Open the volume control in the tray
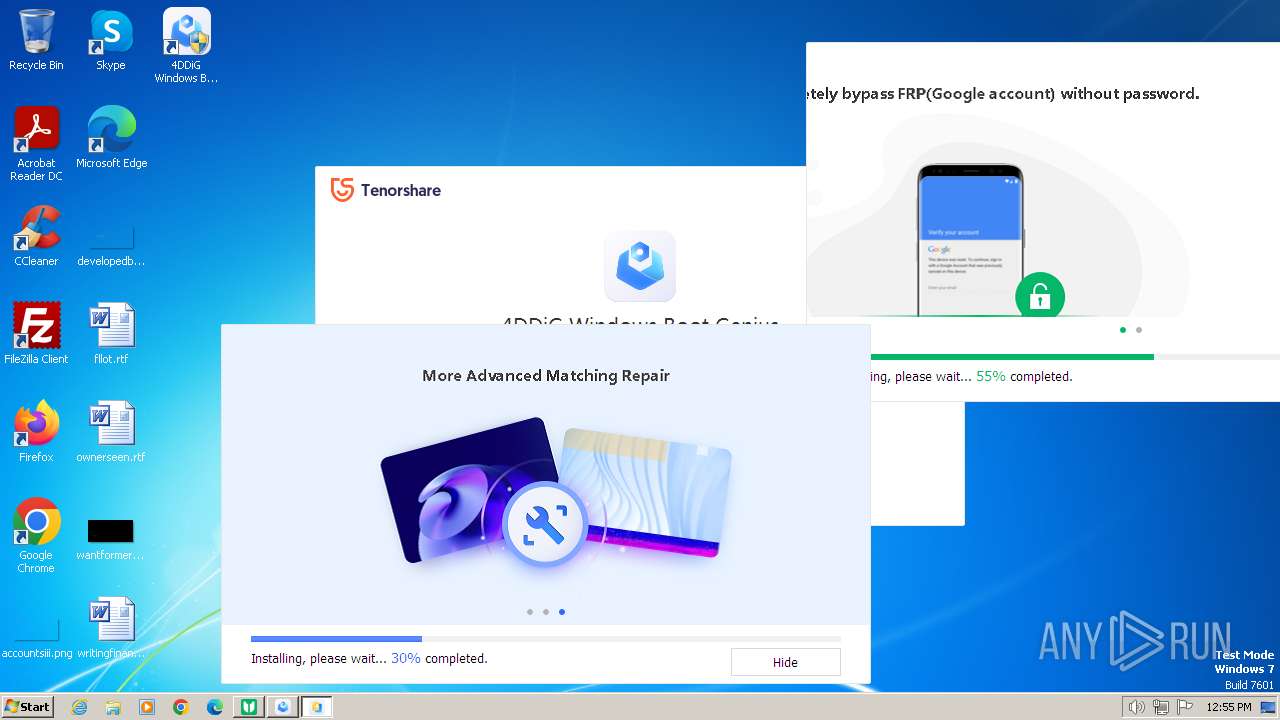This screenshot has height=720, width=1280. pyautogui.click(x=1136, y=707)
